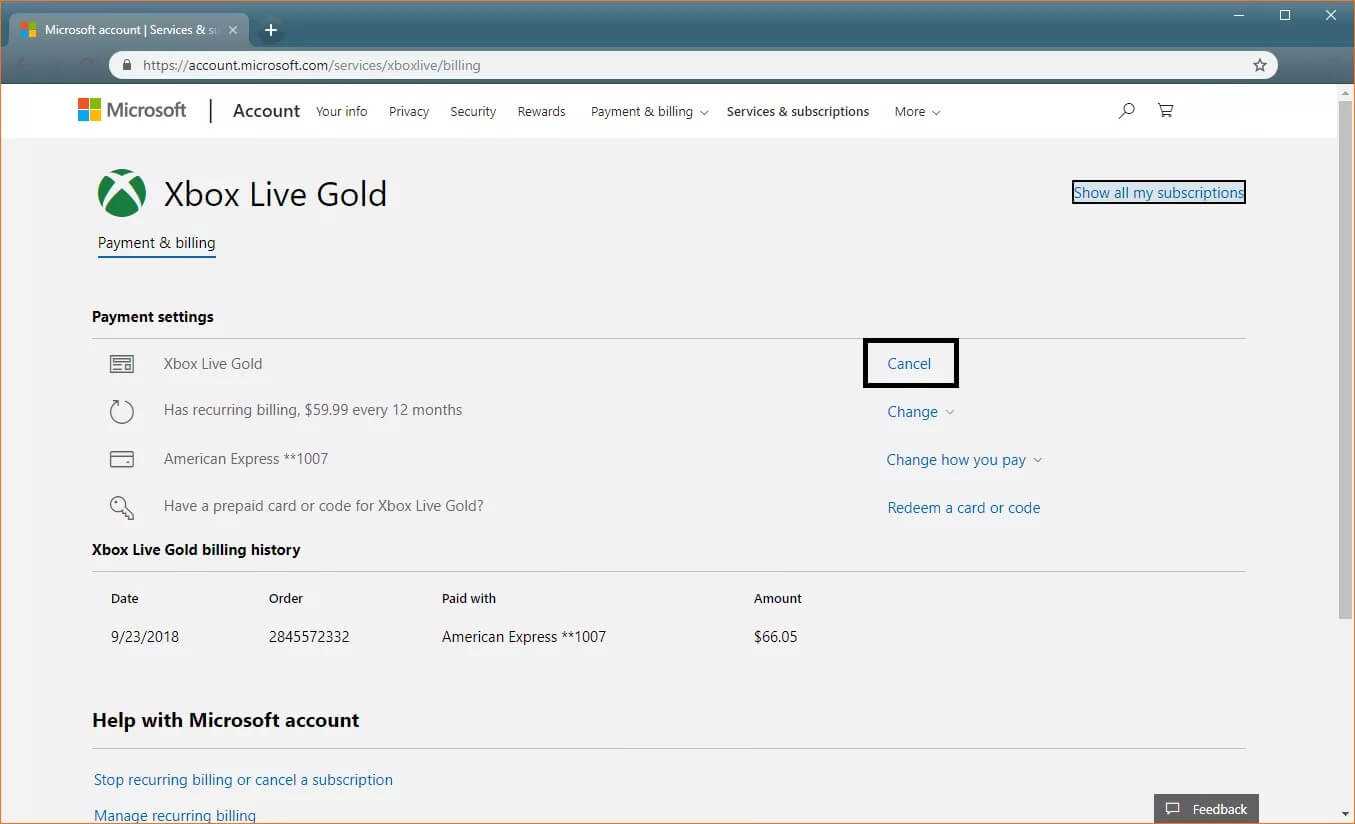The height and width of the screenshot is (824, 1355).
Task: Open the shopping cart icon
Action: point(1165,111)
